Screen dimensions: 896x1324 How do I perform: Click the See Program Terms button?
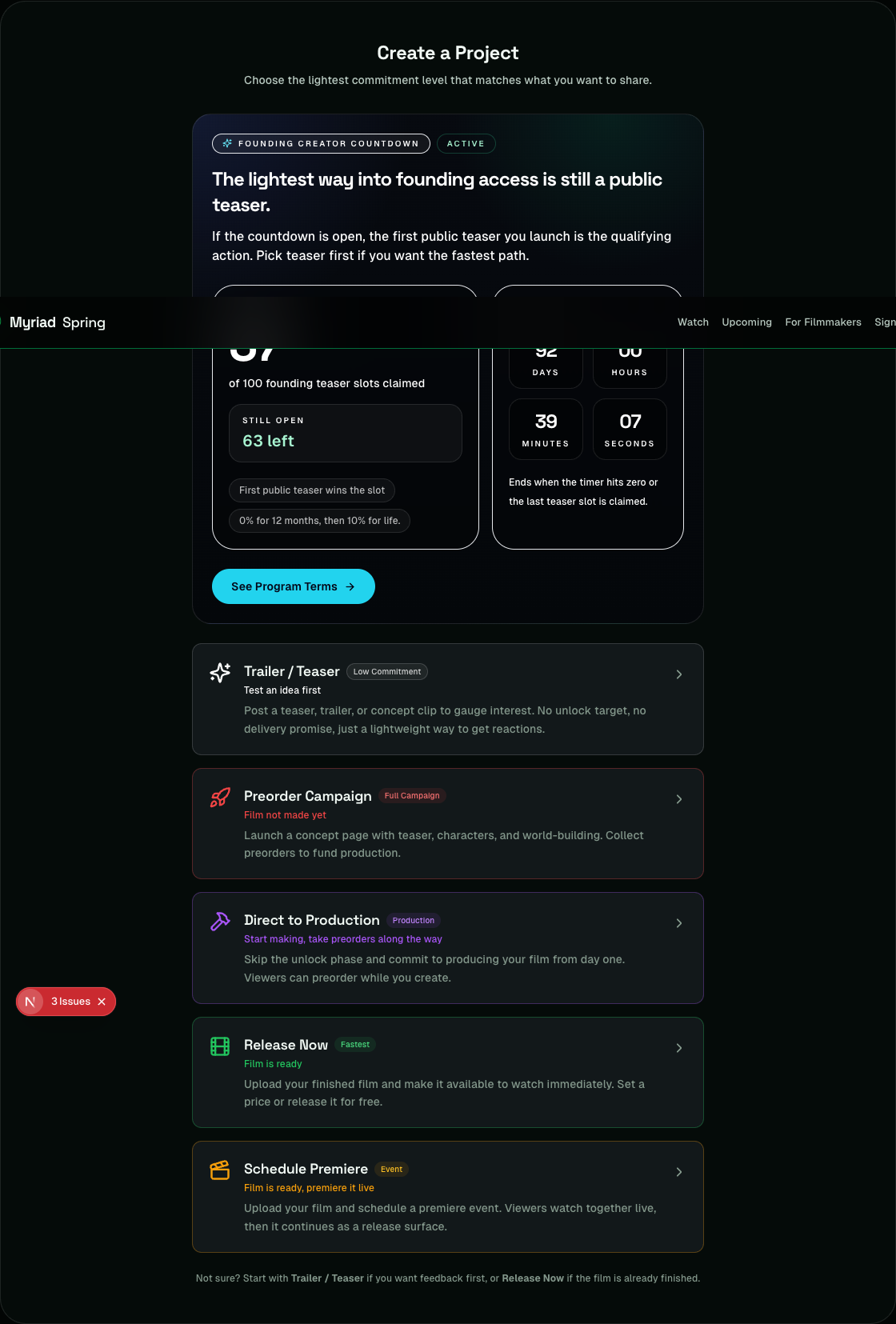293,586
